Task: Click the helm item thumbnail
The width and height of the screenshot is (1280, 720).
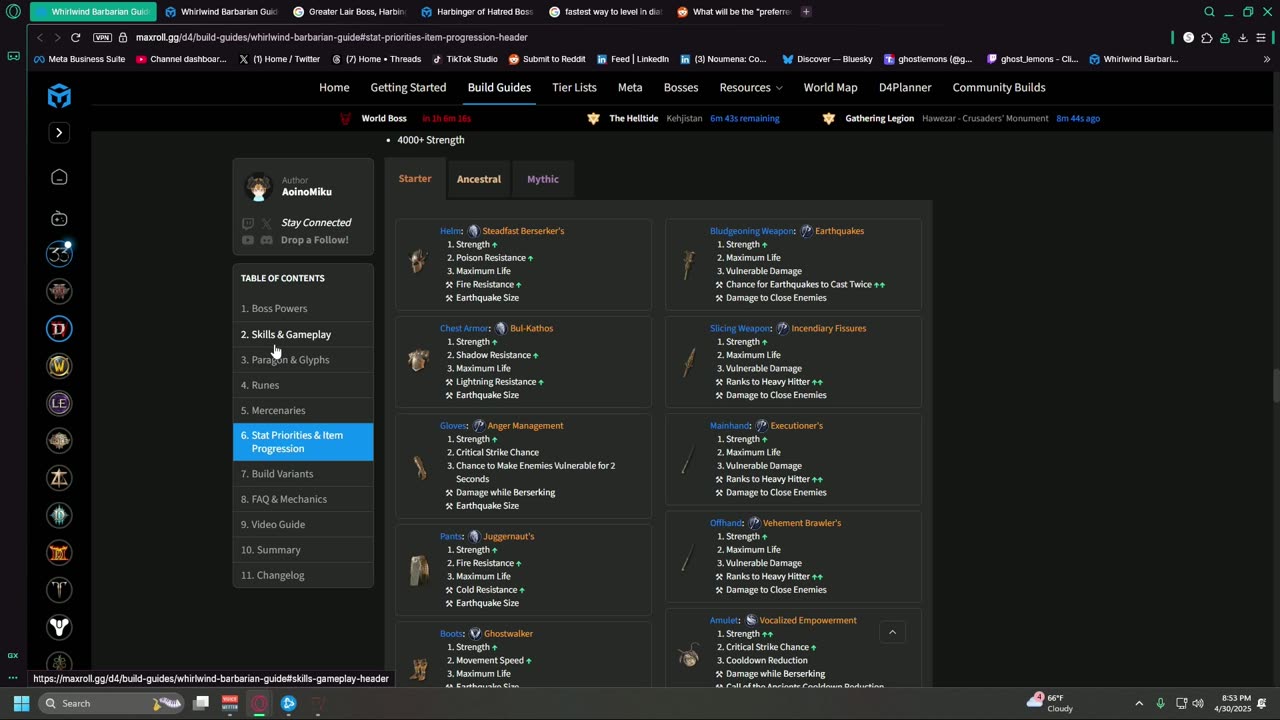Action: point(419,263)
